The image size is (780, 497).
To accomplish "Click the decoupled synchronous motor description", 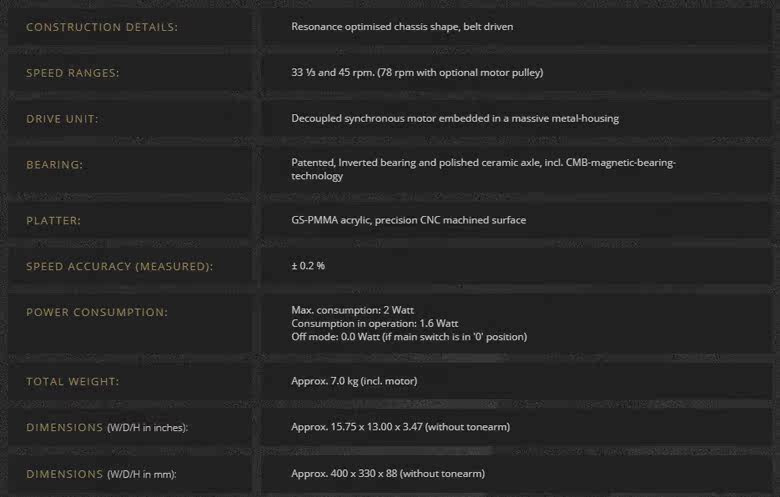I will point(455,118).
